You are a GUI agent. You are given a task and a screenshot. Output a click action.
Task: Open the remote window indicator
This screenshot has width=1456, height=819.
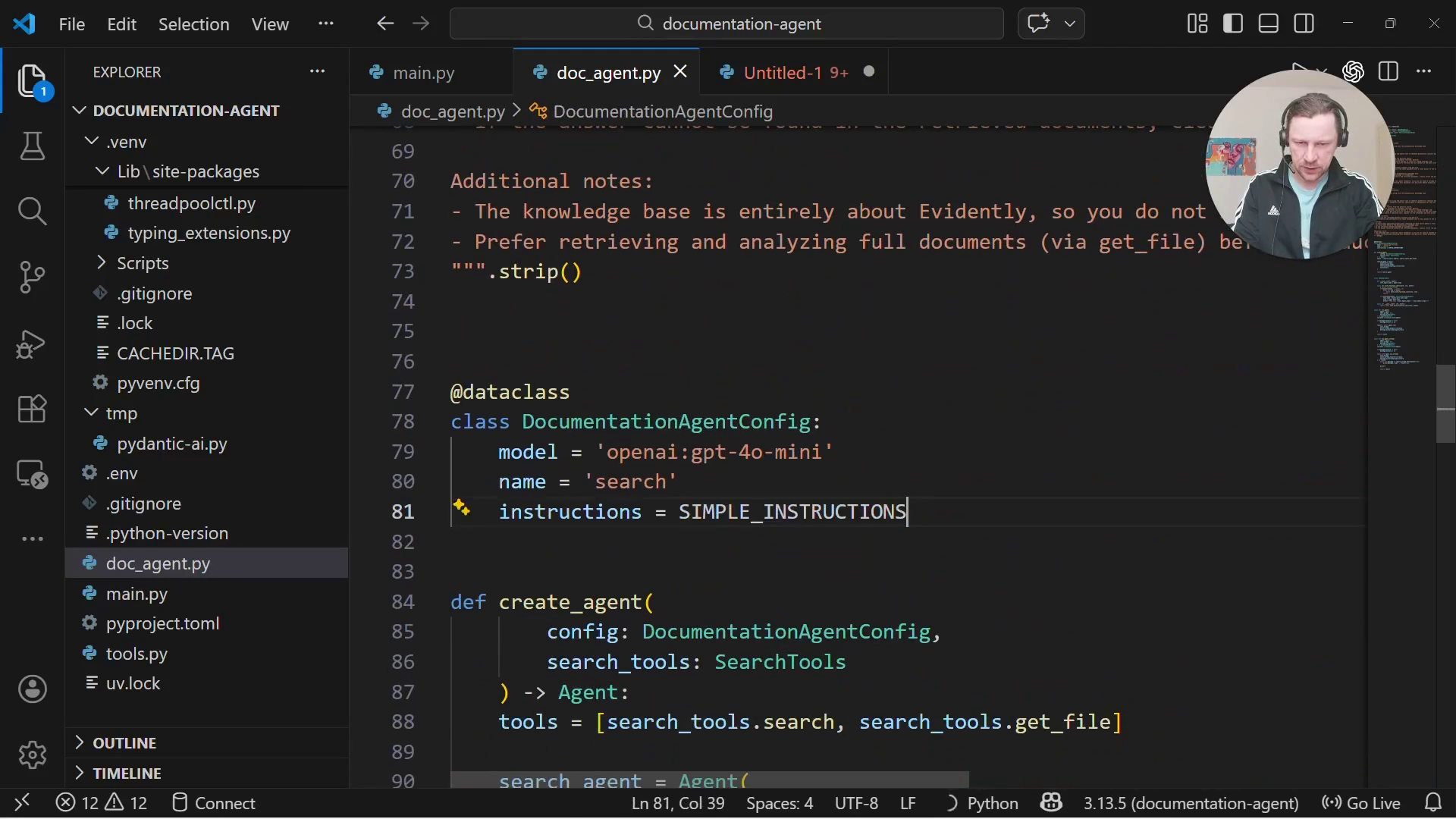[x=22, y=802]
